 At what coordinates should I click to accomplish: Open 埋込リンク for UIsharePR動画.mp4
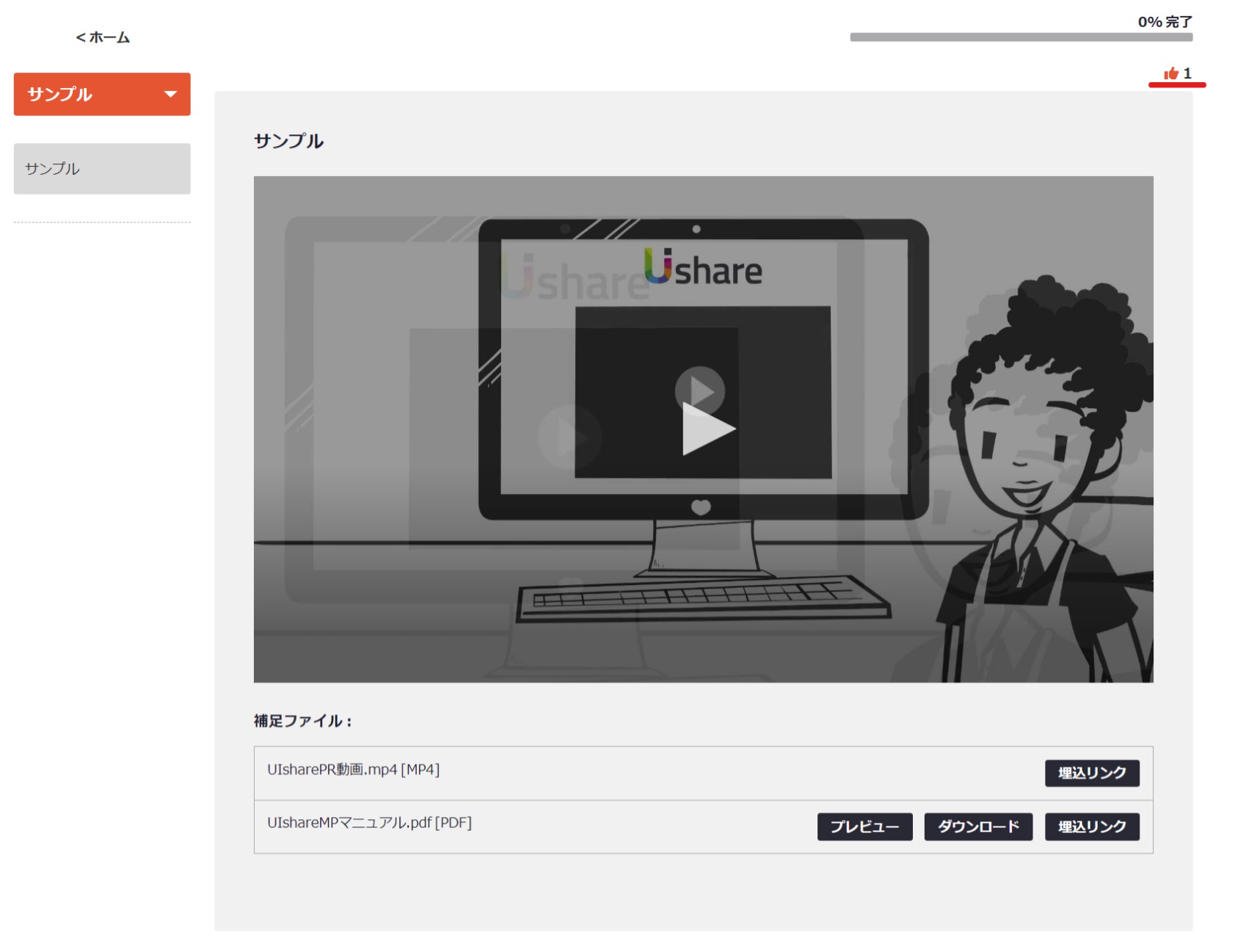[x=1091, y=773]
